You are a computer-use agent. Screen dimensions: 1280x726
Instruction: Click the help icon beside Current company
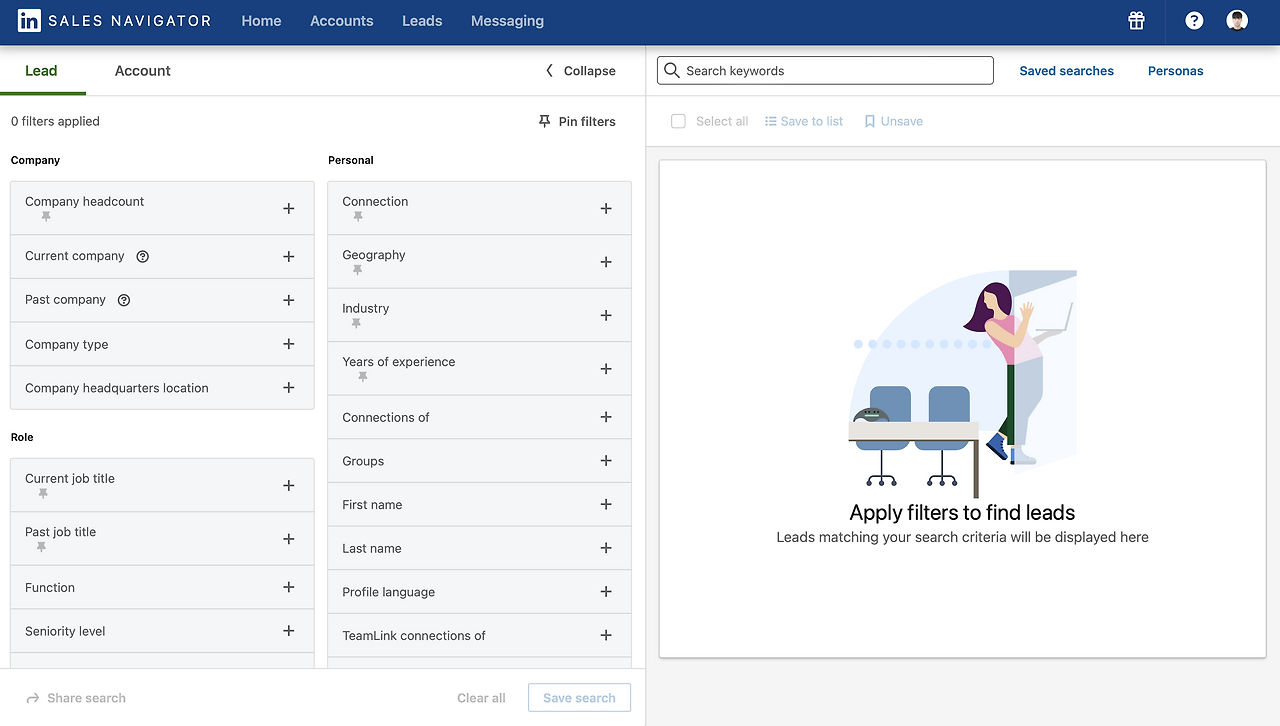pyautogui.click(x=142, y=256)
